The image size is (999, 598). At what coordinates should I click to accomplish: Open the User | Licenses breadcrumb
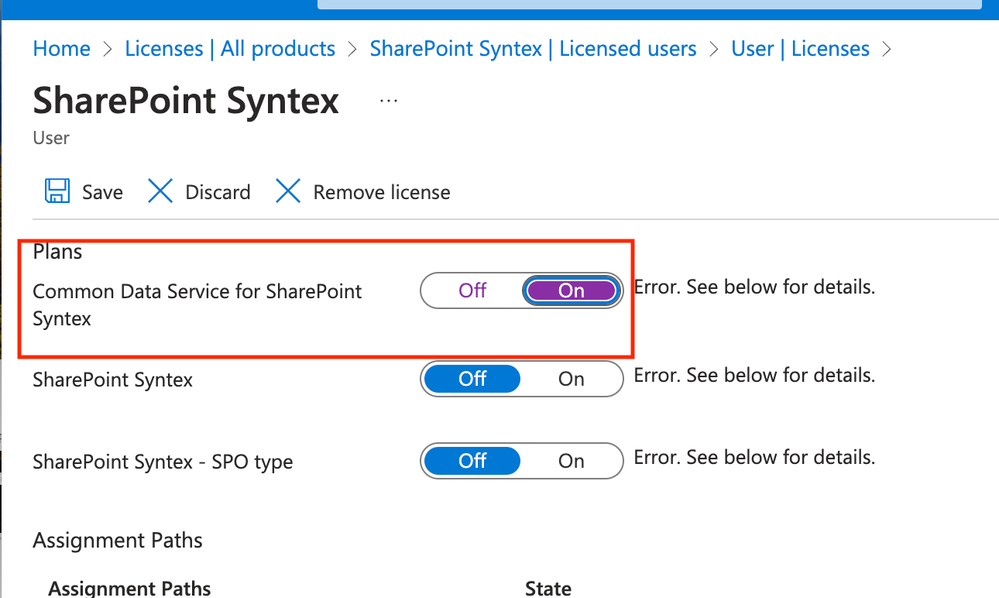tap(800, 49)
